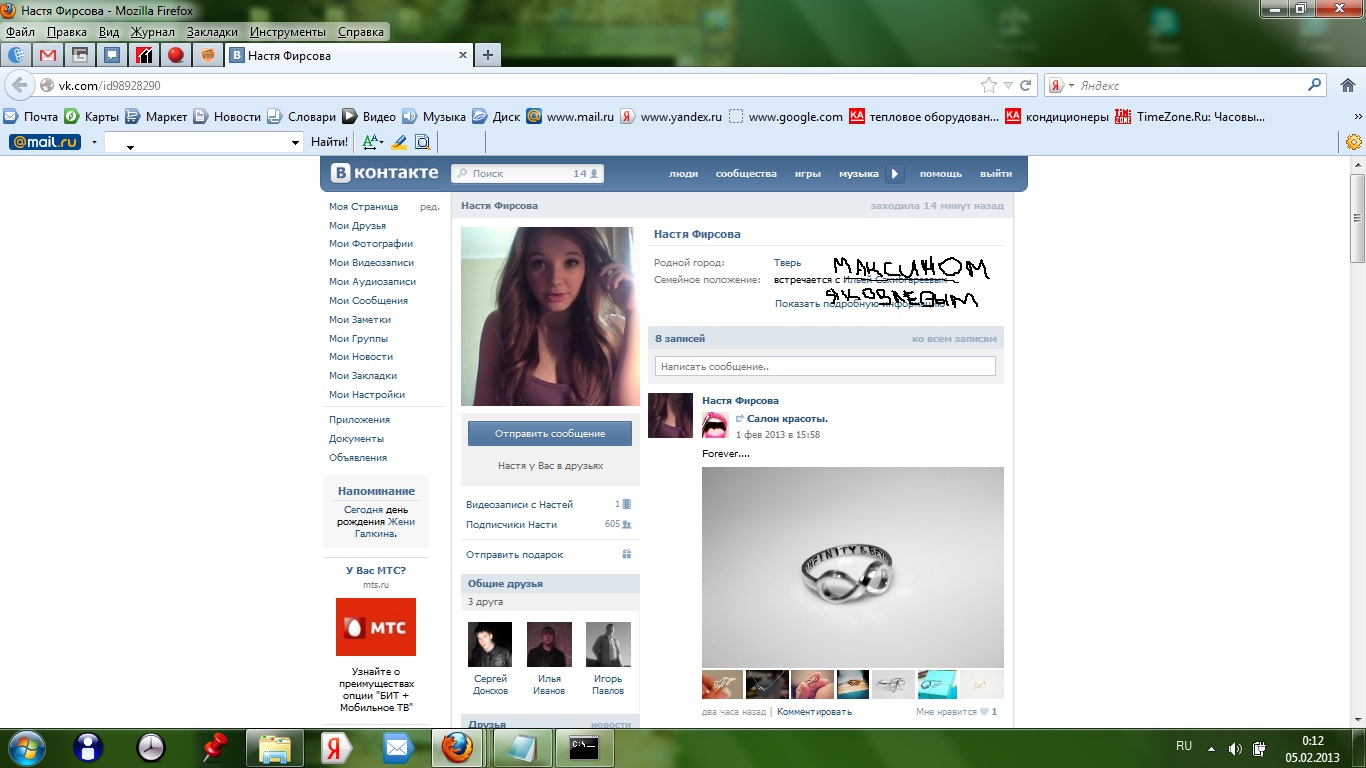The width and height of the screenshot is (1366, 768).
Task: Open Игорь Павлов's avatar in common friends
Action: coord(608,644)
